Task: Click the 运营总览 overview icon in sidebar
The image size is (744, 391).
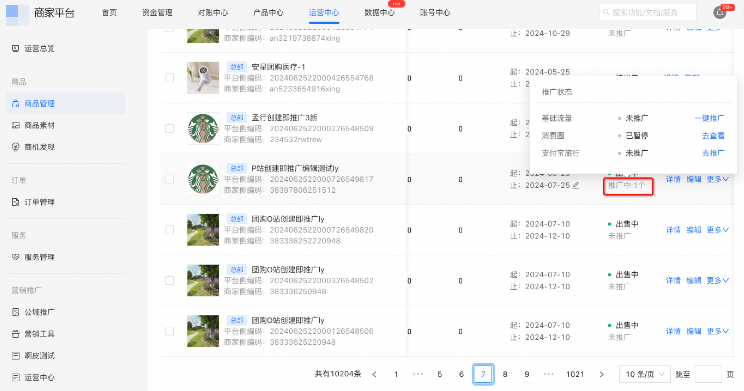Action: 15,48
